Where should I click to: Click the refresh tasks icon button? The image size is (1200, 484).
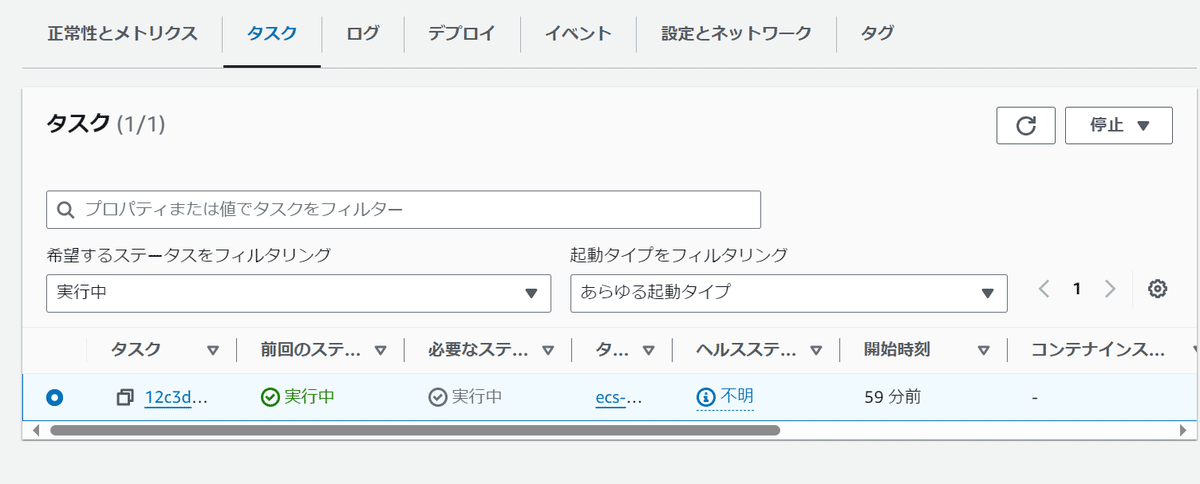point(1026,125)
